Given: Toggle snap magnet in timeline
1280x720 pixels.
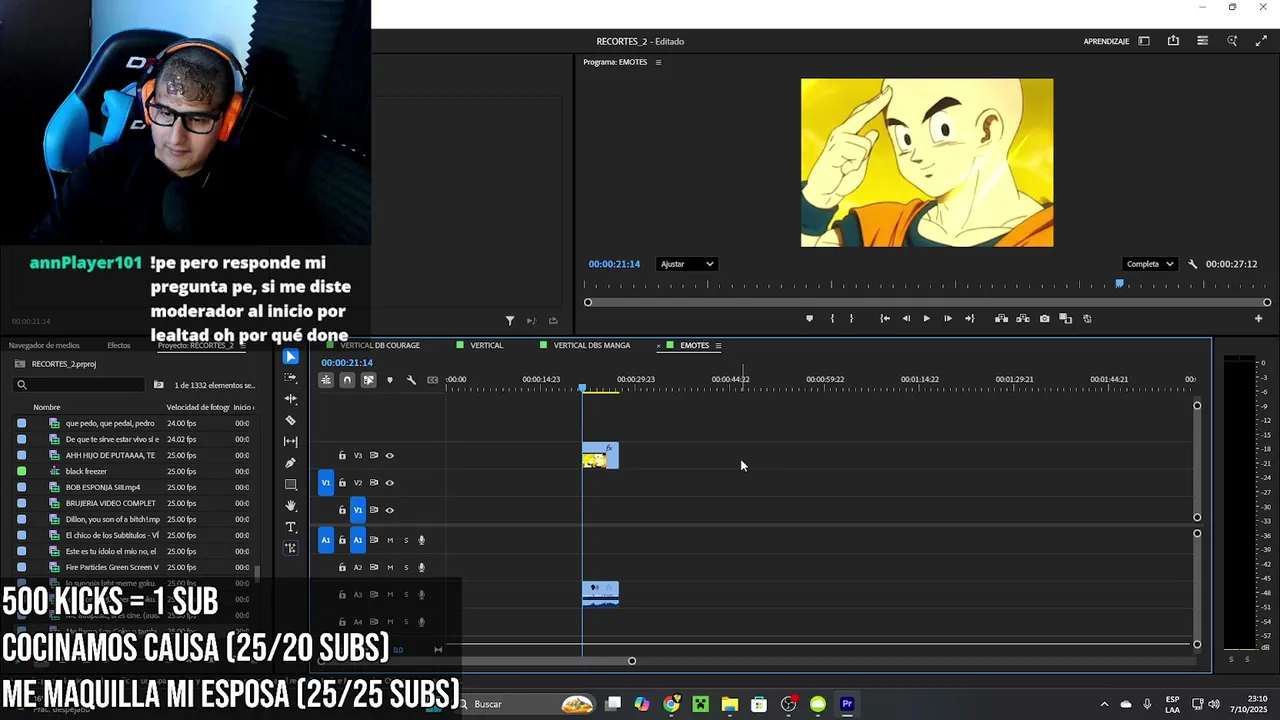Looking at the screenshot, I should click(x=347, y=380).
